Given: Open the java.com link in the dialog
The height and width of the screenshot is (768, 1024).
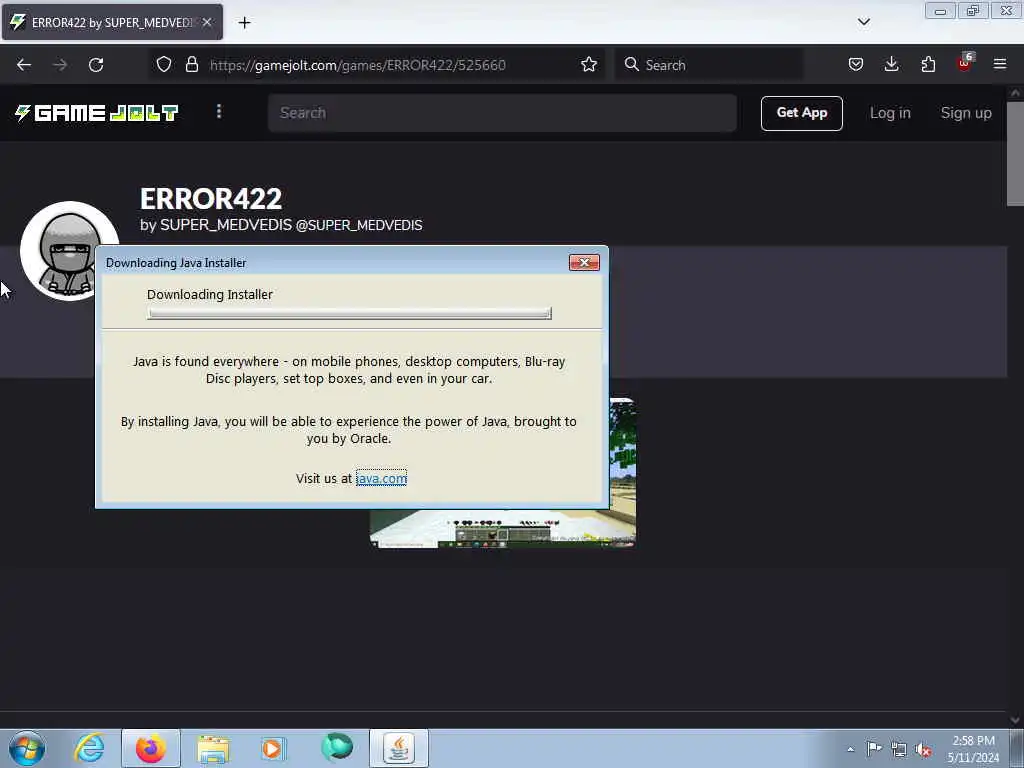Looking at the screenshot, I should pos(381,479).
